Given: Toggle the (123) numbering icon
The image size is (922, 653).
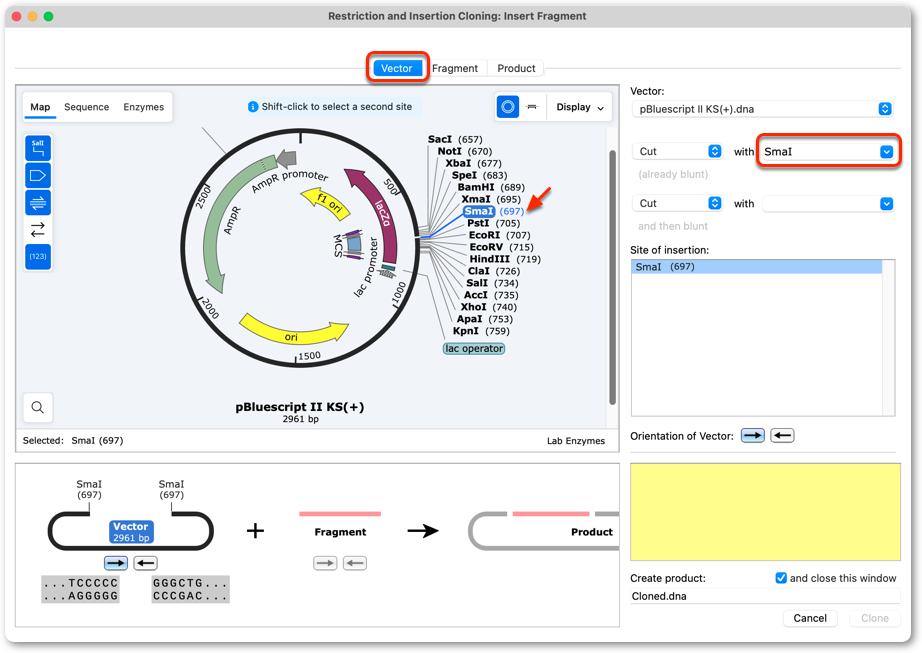Looking at the screenshot, I should point(38,256).
